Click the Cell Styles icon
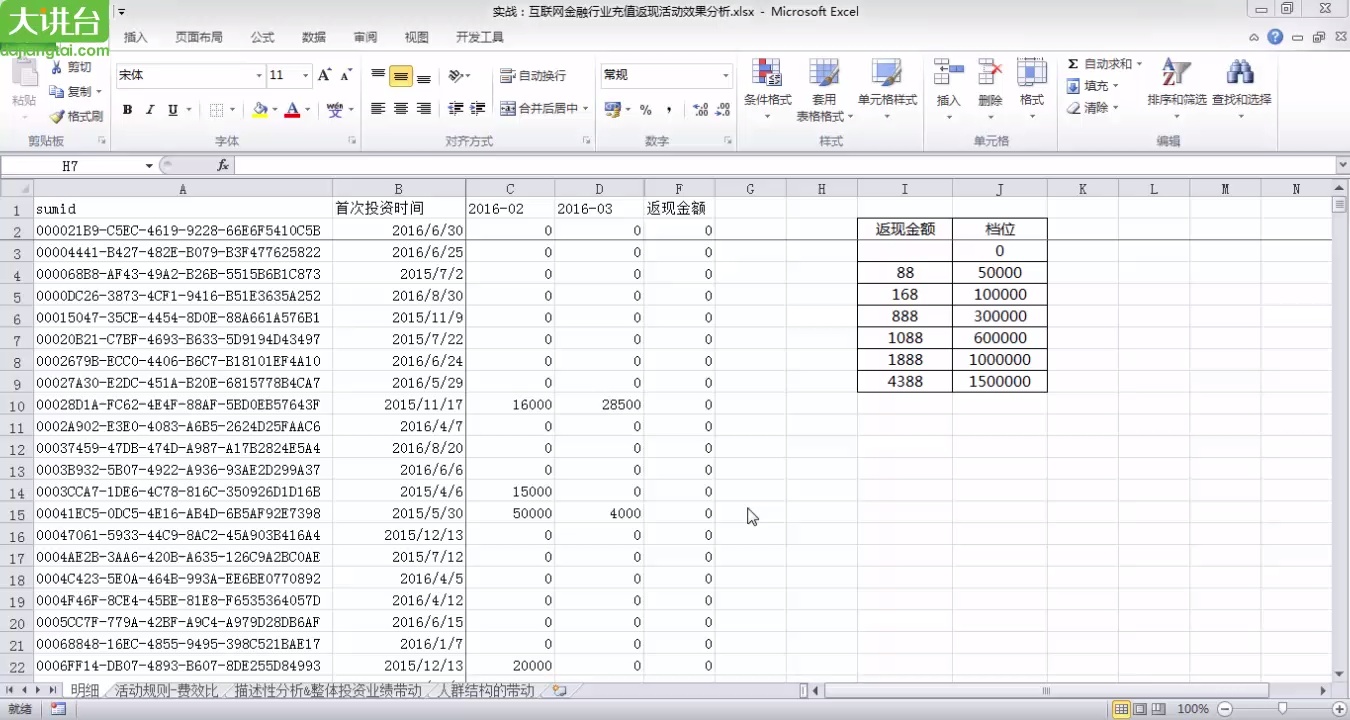The image size is (1350, 720). [x=887, y=73]
